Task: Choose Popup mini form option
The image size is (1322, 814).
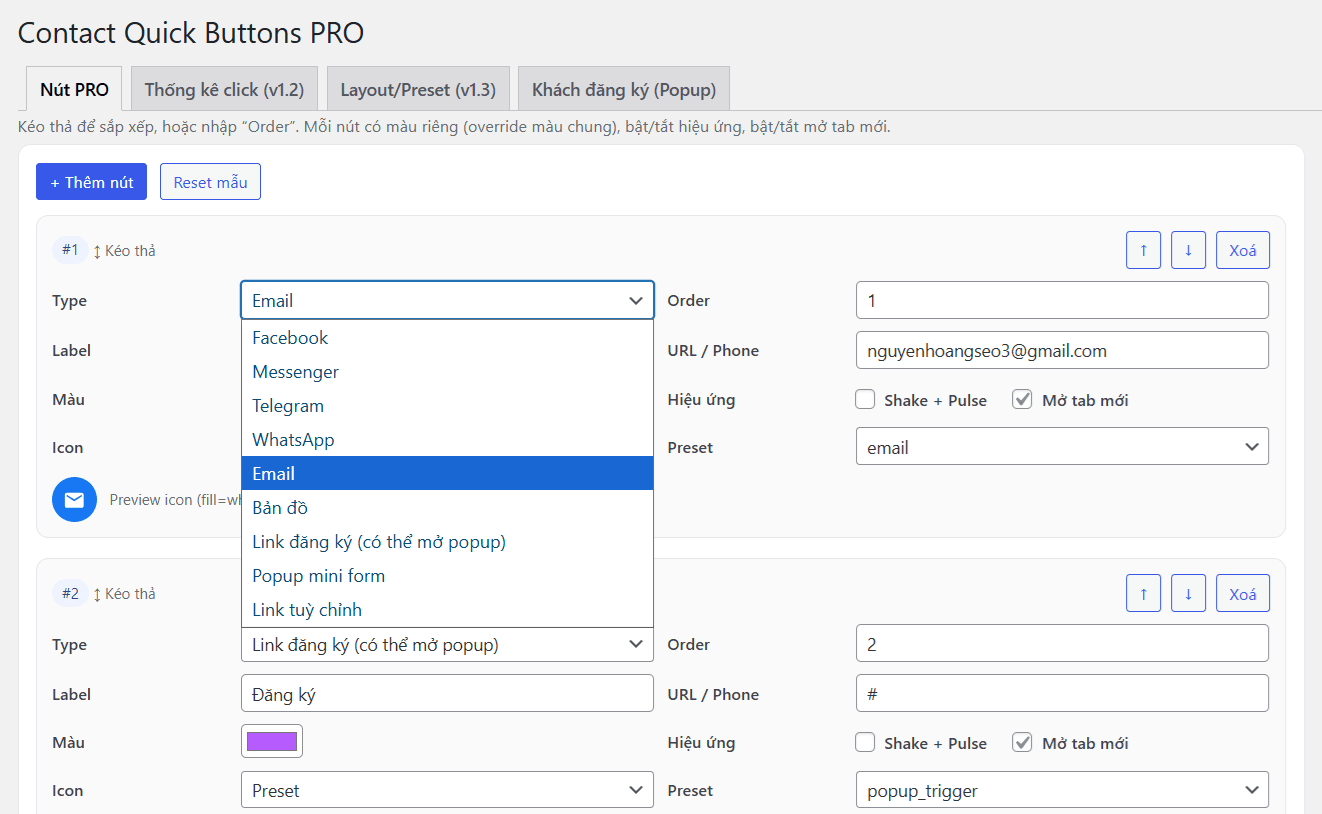Action: pyautogui.click(x=318, y=576)
